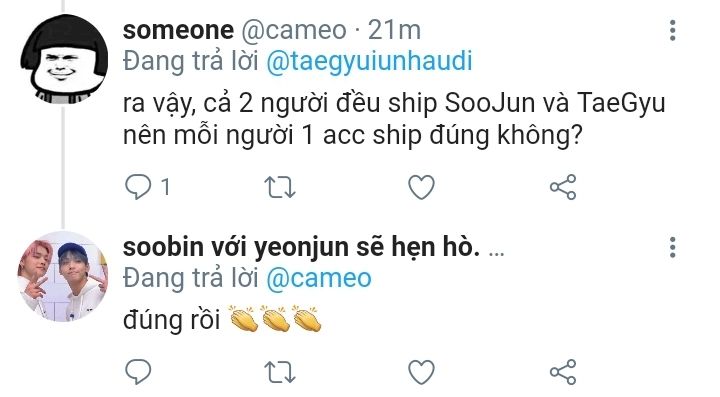
Task: Retweet the "đúng rồi" reply
Action: 280,372
